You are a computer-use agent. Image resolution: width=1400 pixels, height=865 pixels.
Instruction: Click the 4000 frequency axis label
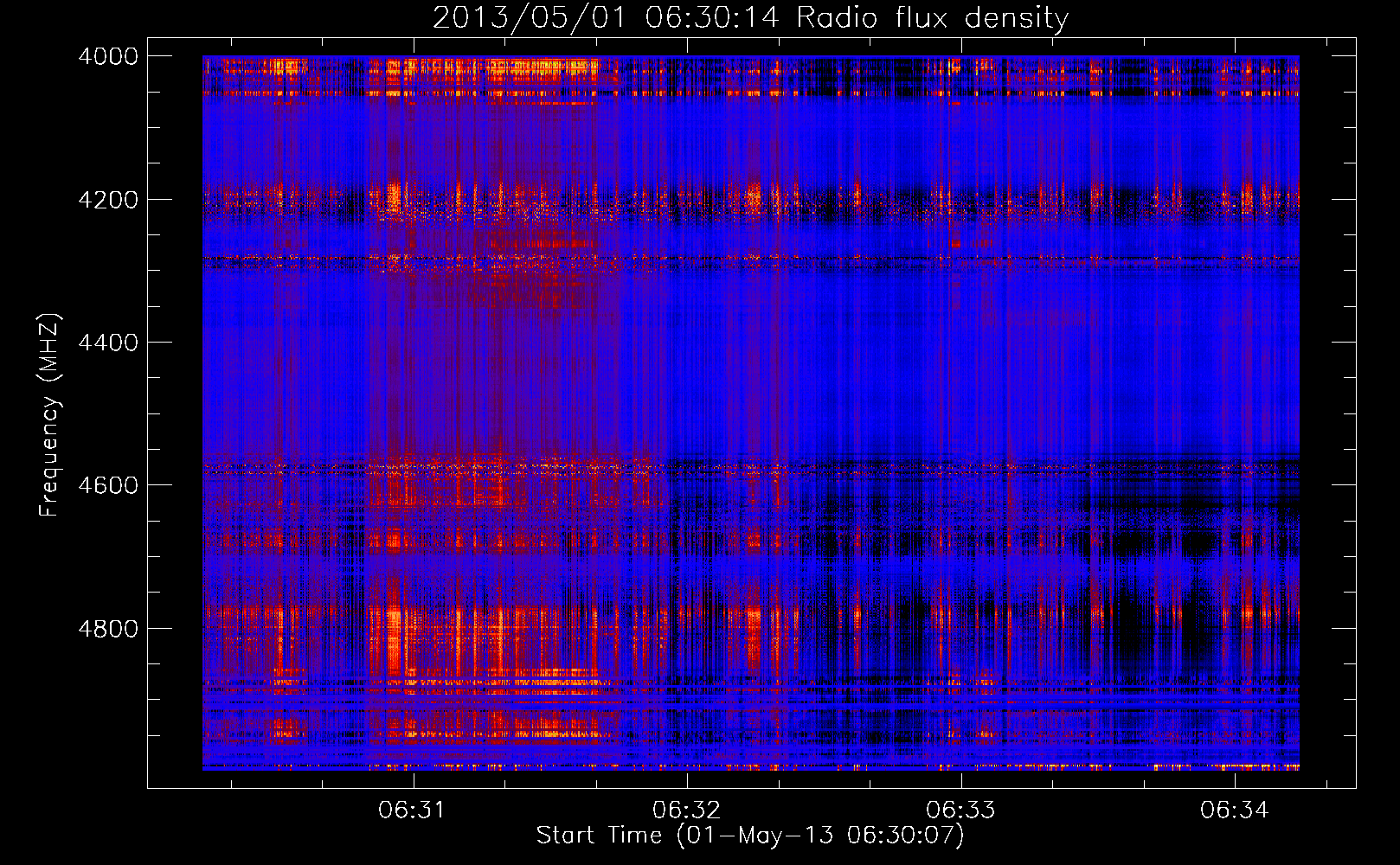108,56
